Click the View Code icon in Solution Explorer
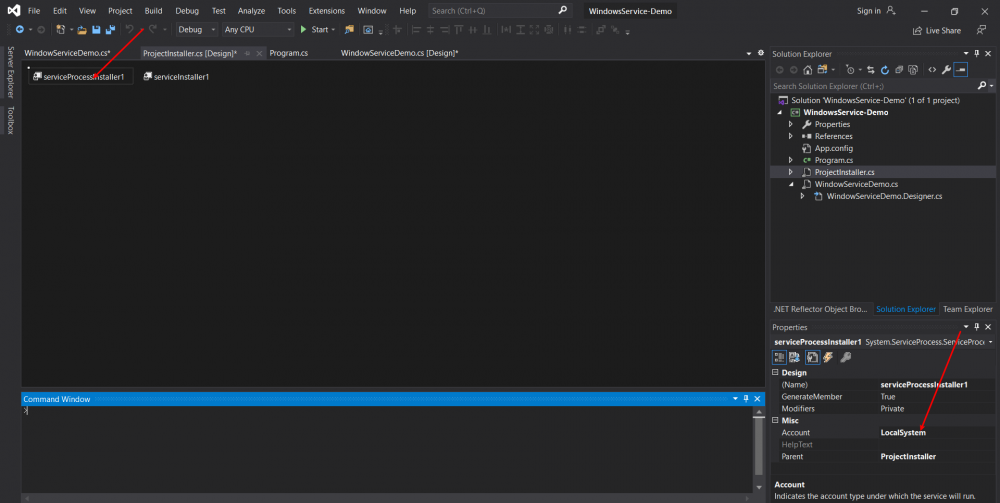 [x=932, y=70]
